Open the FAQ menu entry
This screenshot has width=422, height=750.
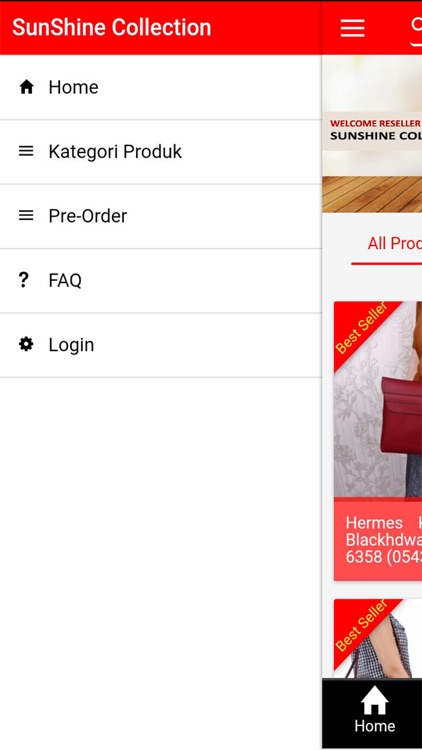[160, 280]
